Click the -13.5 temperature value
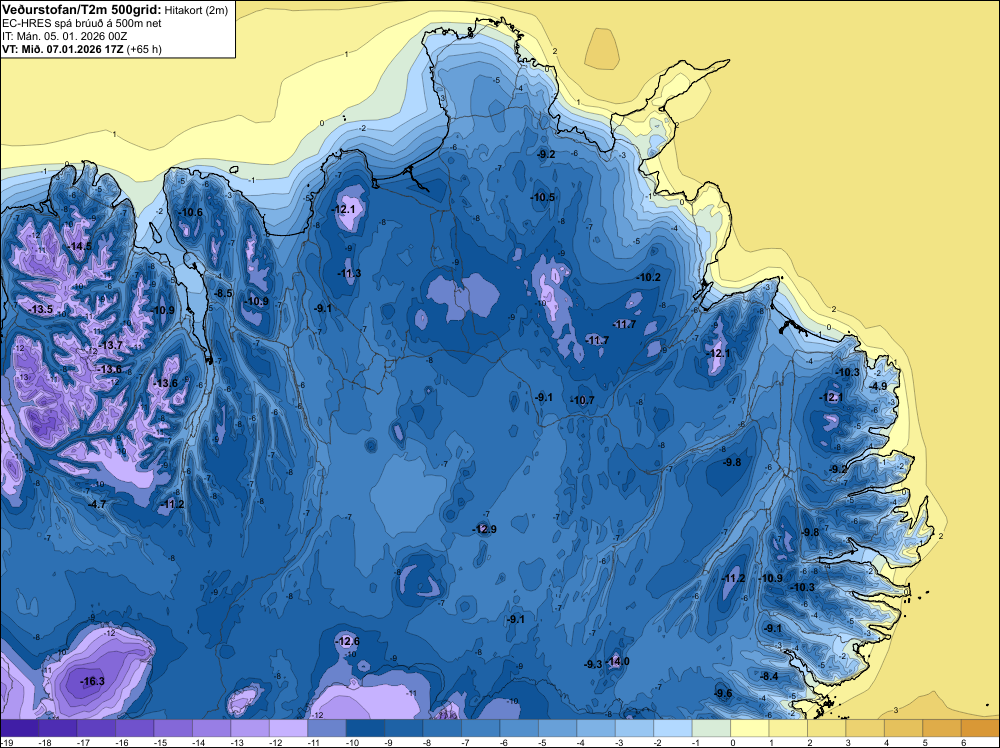This screenshot has width=1000, height=748. [41, 310]
